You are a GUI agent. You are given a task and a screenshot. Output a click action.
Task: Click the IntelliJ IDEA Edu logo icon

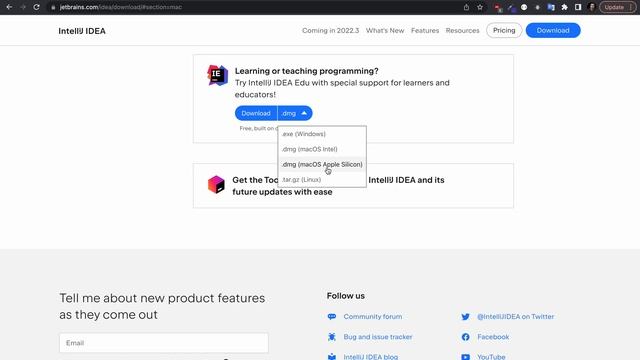tap(217, 75)
